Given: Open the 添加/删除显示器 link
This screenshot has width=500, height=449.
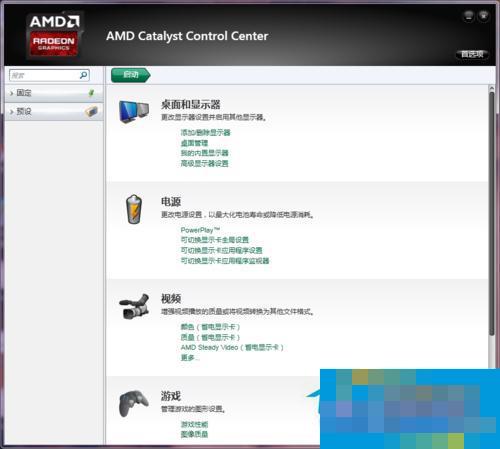Looking at the screenshot, I should coord(205,133).
